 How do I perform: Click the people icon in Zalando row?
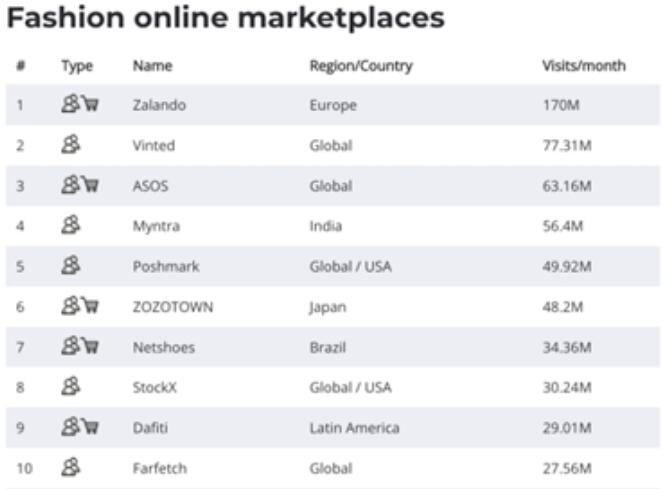[x=71, y=104]
